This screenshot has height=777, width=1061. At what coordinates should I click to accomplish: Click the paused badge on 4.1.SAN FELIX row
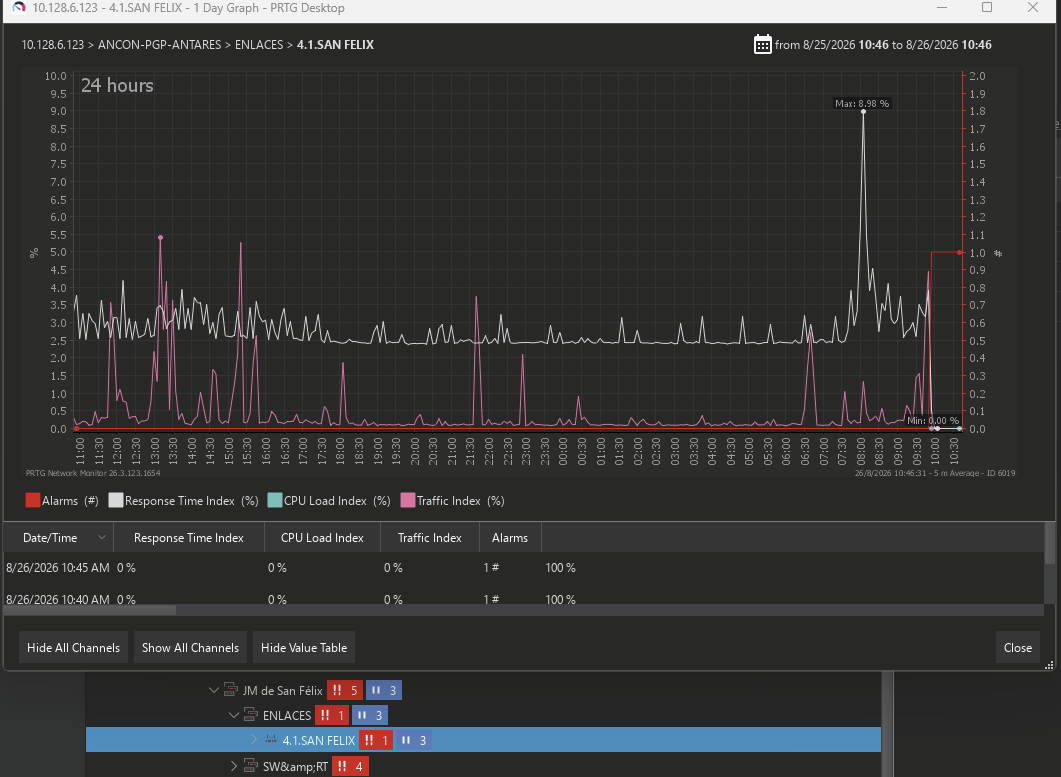tap(414, 740)
